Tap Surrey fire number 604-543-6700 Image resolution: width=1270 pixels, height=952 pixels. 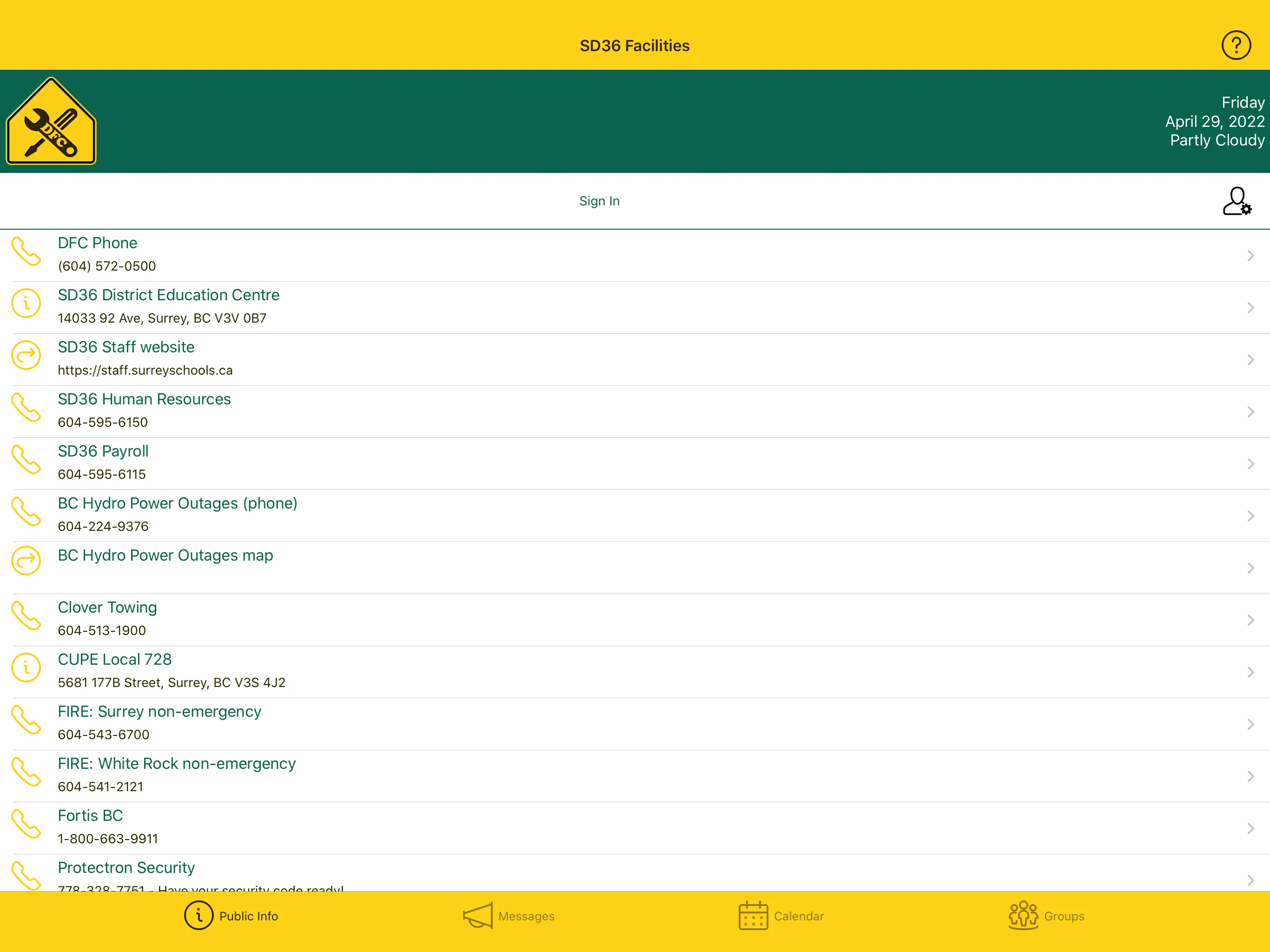tap(103, 735)
